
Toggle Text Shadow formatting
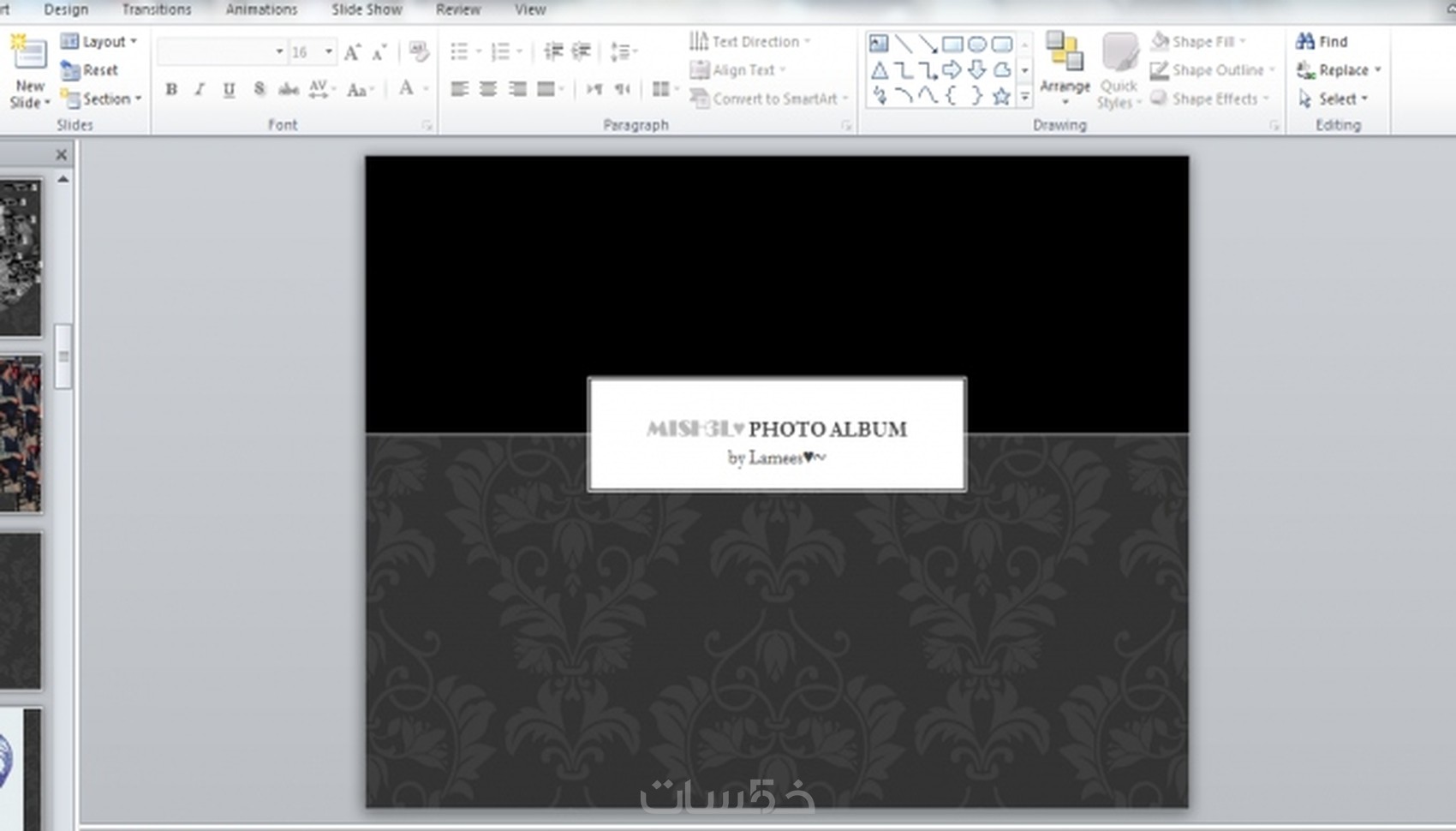coord(259,89)
